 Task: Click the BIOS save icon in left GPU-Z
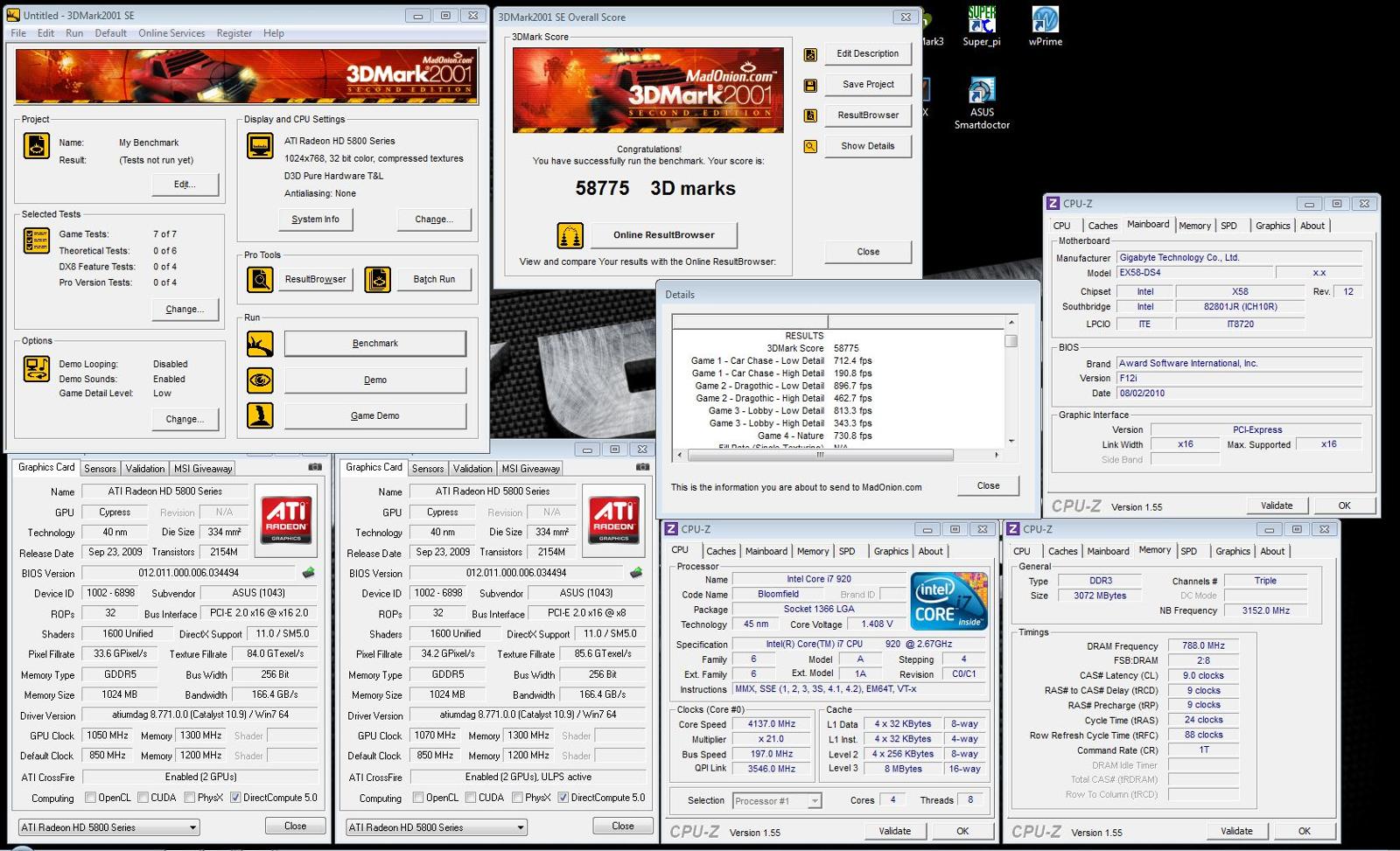308,573
